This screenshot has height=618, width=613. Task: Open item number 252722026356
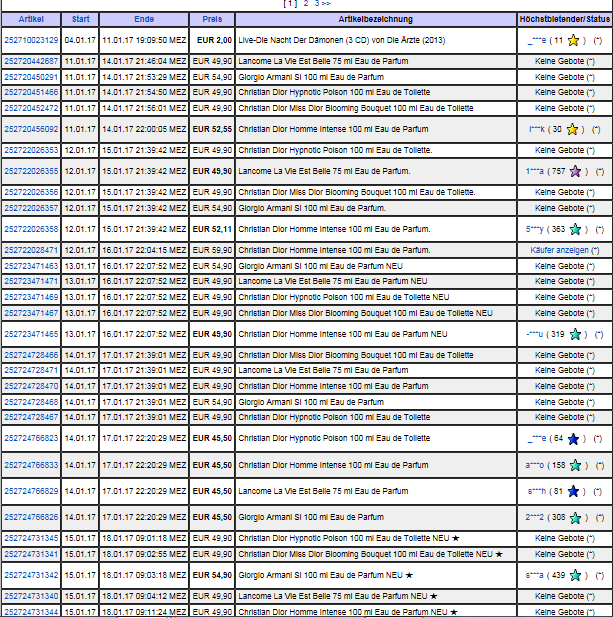pos(31,192)
